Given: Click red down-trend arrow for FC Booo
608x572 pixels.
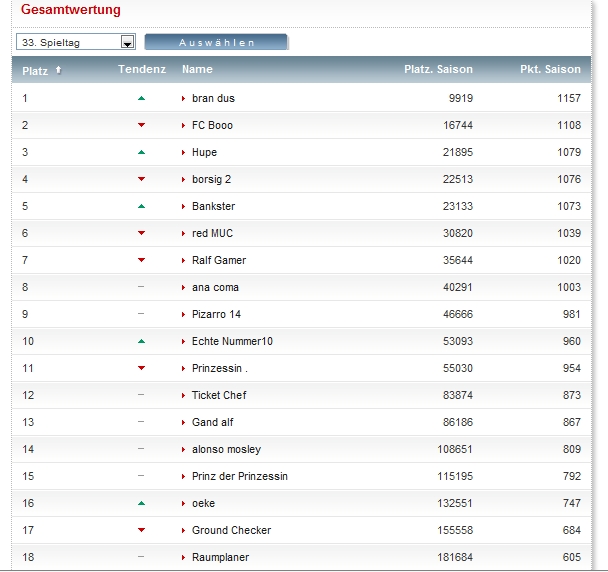Looking at the screenshot, I should click(x=141, y=125).
